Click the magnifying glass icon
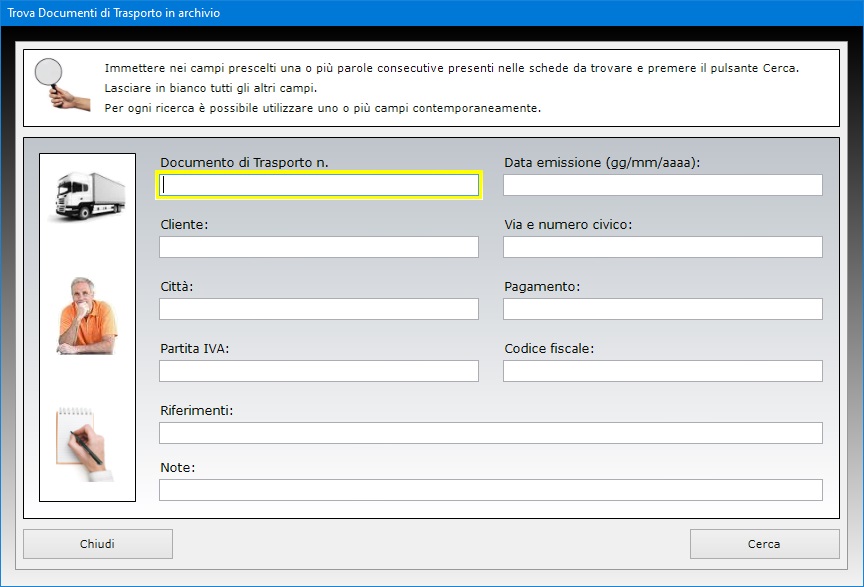Viewport: 864px width, 587px height. (62, 84)
